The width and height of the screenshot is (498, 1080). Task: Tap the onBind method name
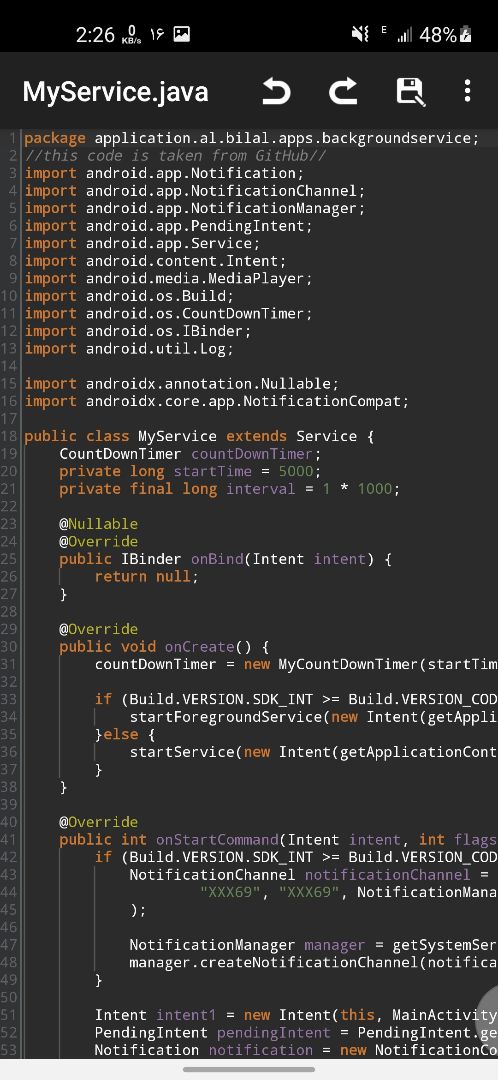coord(218,559)
